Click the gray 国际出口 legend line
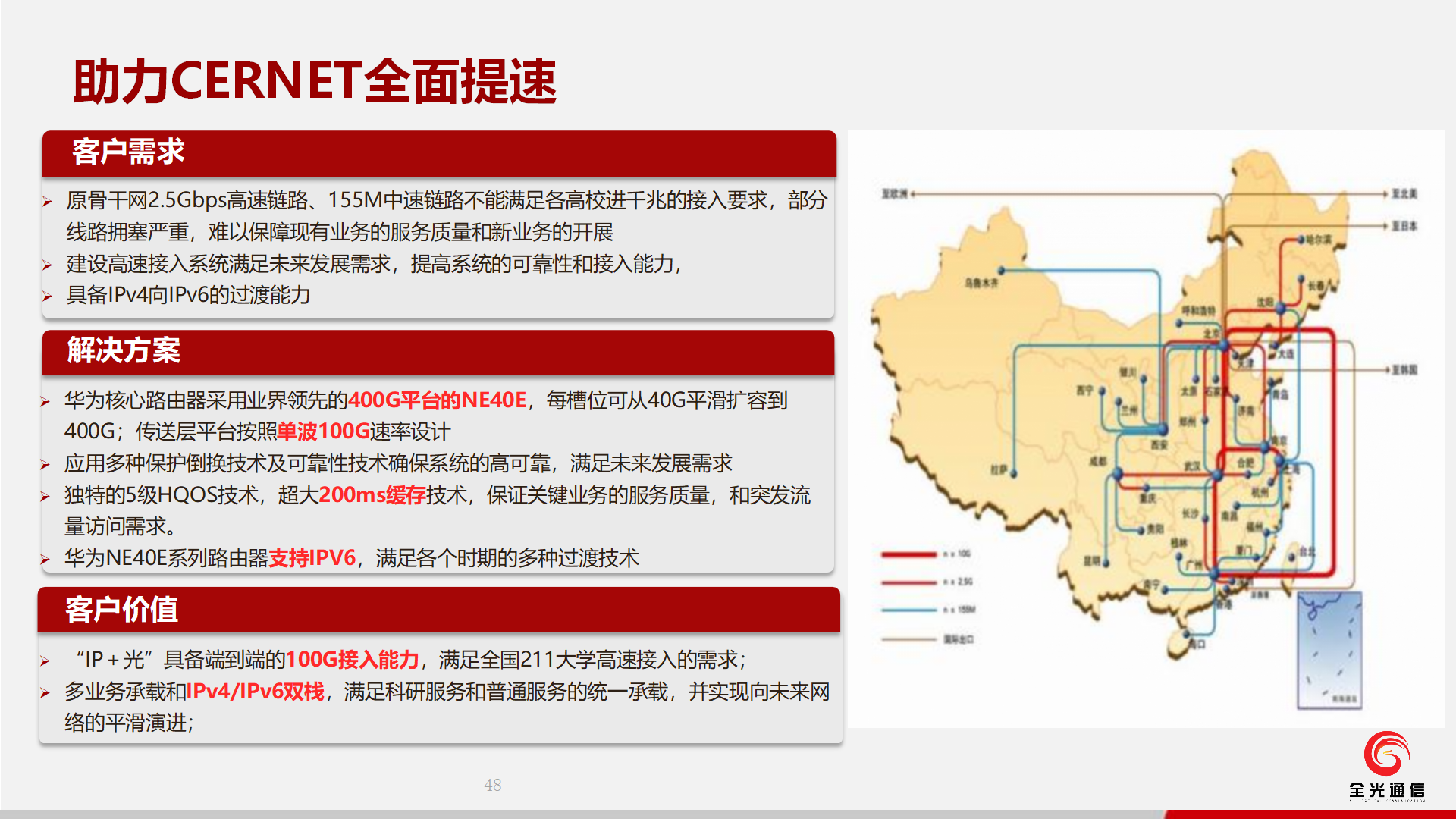This screenshot has width=1456, height=819. [x=909, y=639]
